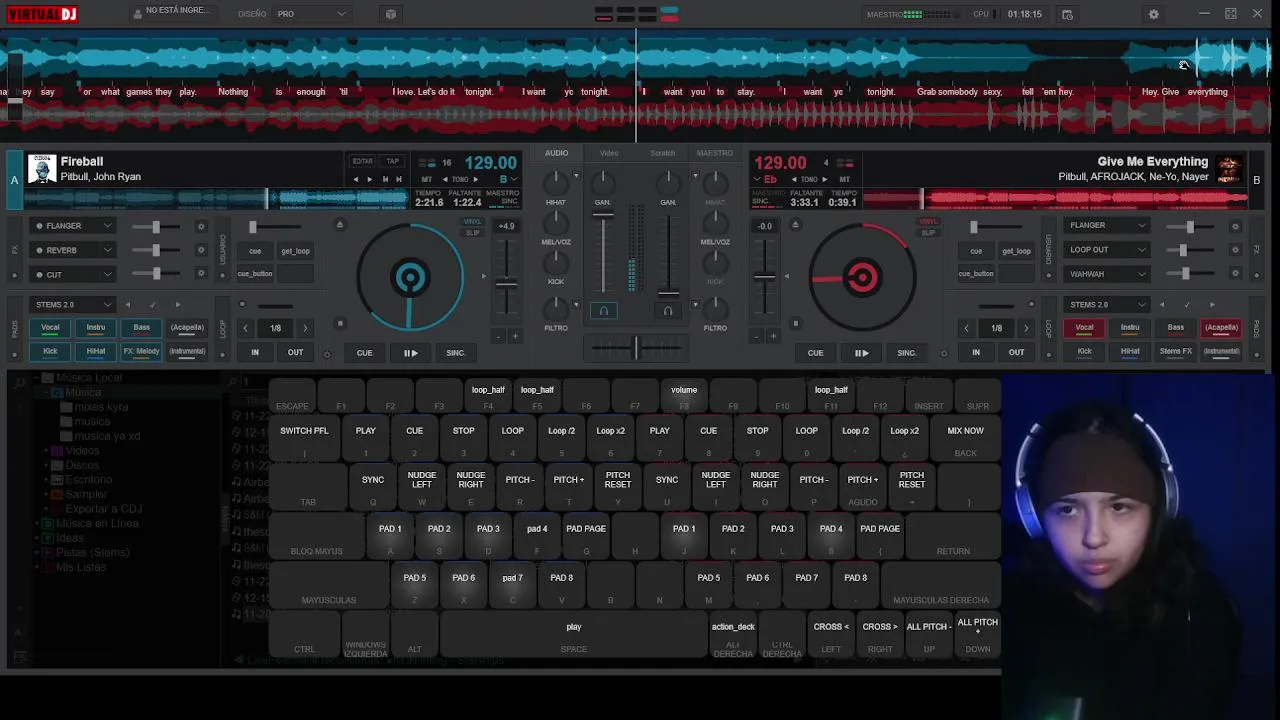Halve the loop length on deck A

pyautogui.click(x=245, y=328)
